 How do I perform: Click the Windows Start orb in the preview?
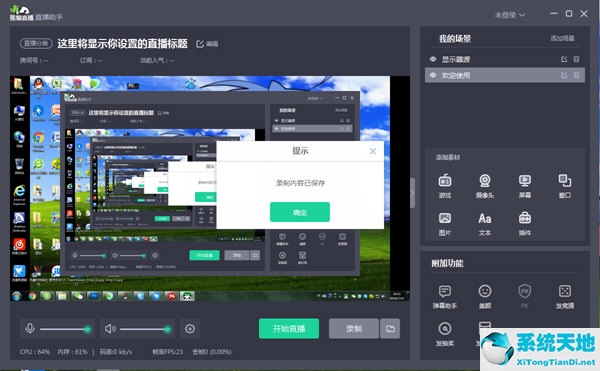pyautogui.click(x=16, y=296)
